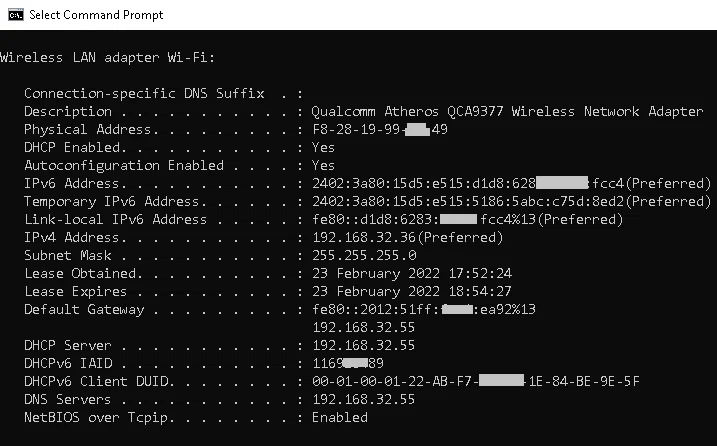Image resolution: width=717 pixels, height=446 pixels.
Task: Click the 'Subnet Mask' label
Action: pos(68,255)
